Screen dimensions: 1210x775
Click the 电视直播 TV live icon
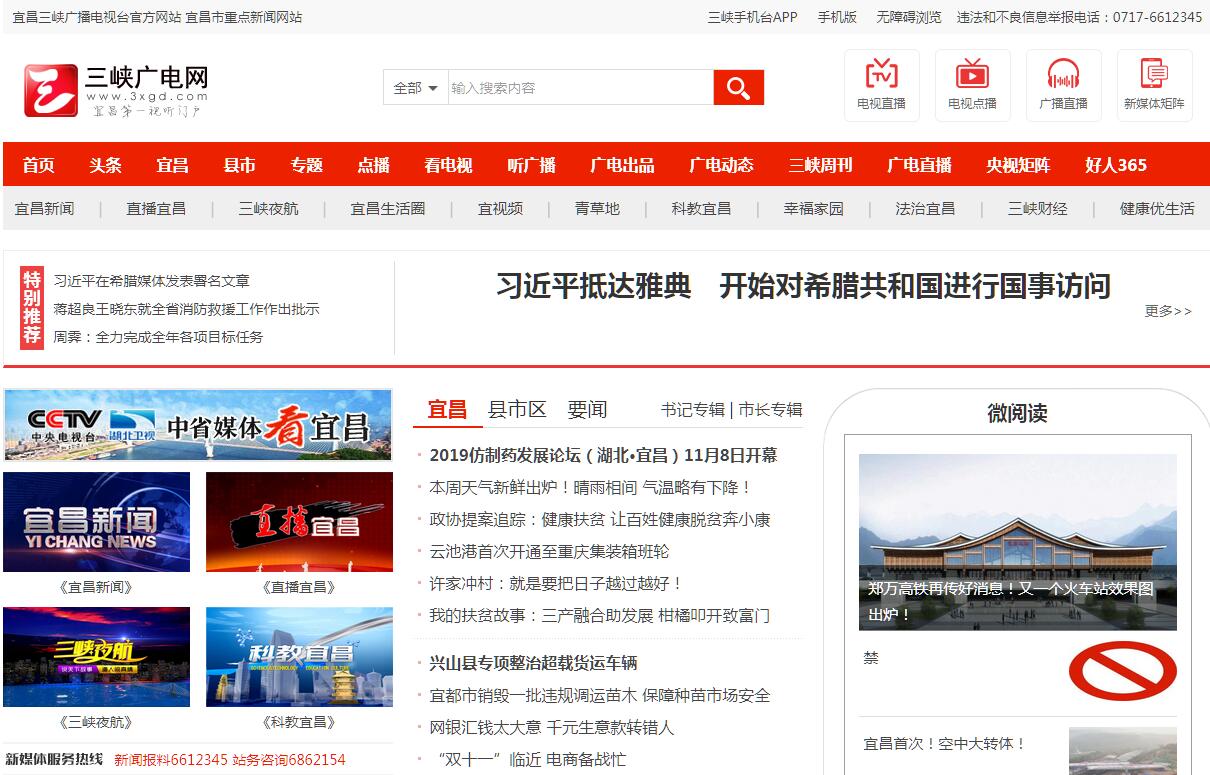tap(881, 77)
